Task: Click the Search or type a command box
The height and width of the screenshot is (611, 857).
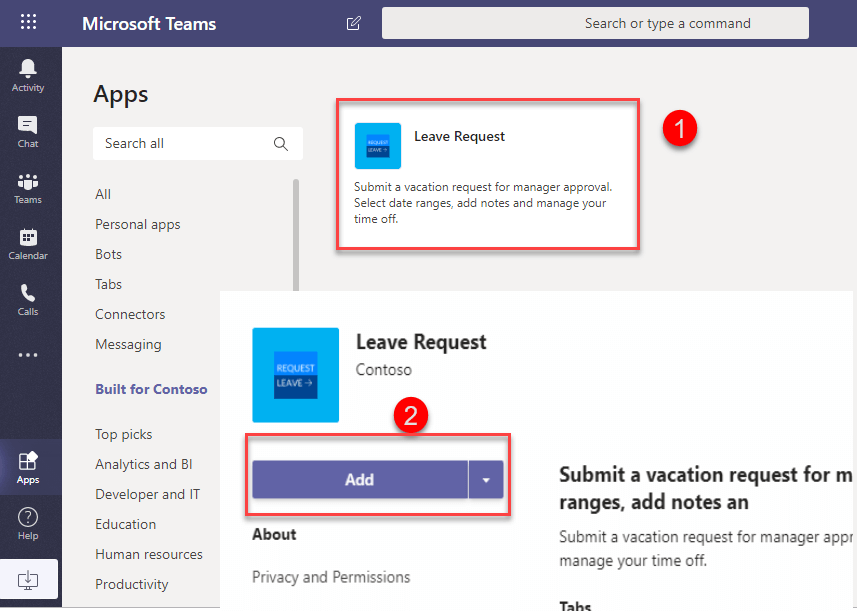Action: pyautogui.click(x=595, y=23)
